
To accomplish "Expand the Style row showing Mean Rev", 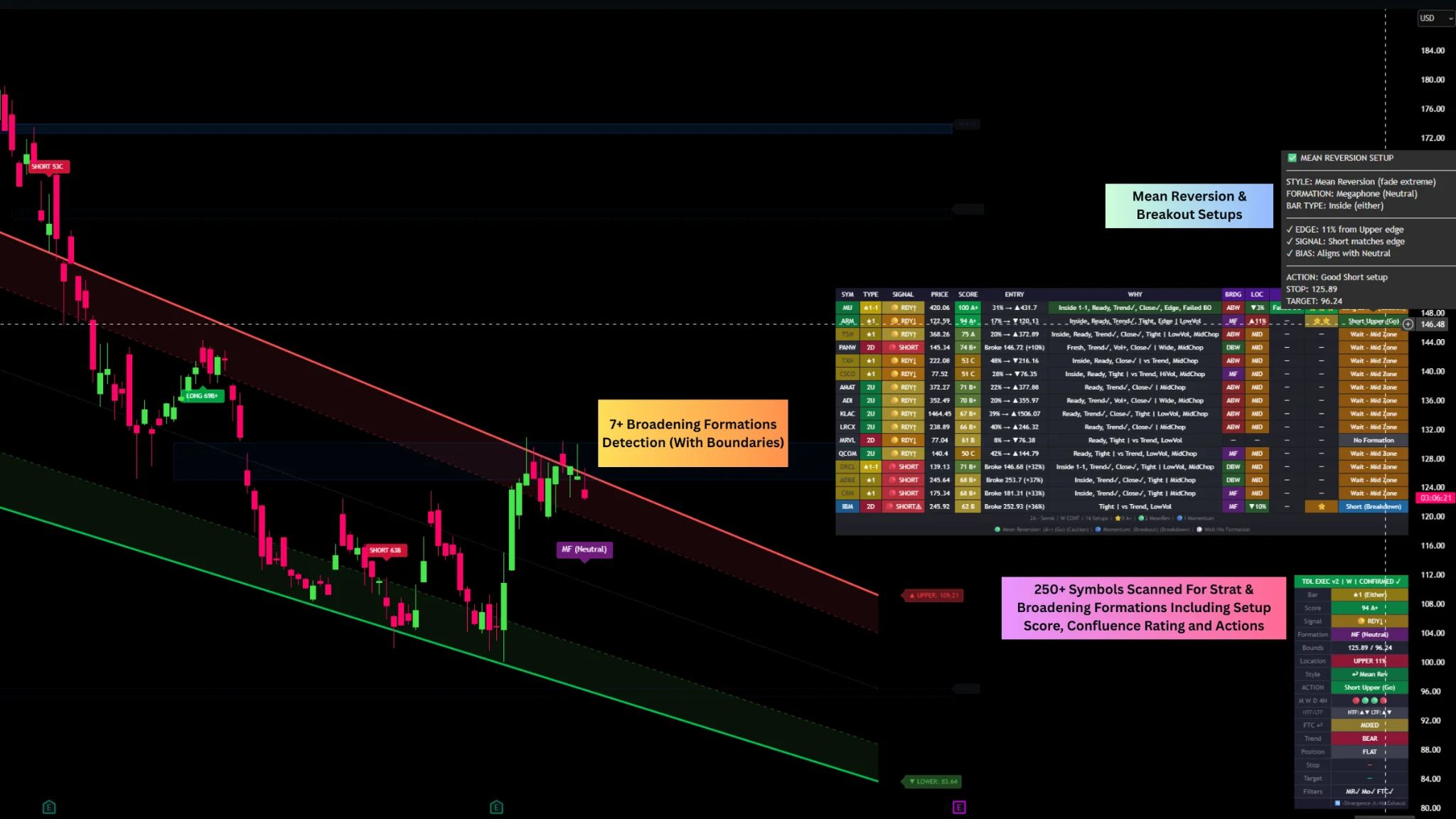I will point(1369,674).
